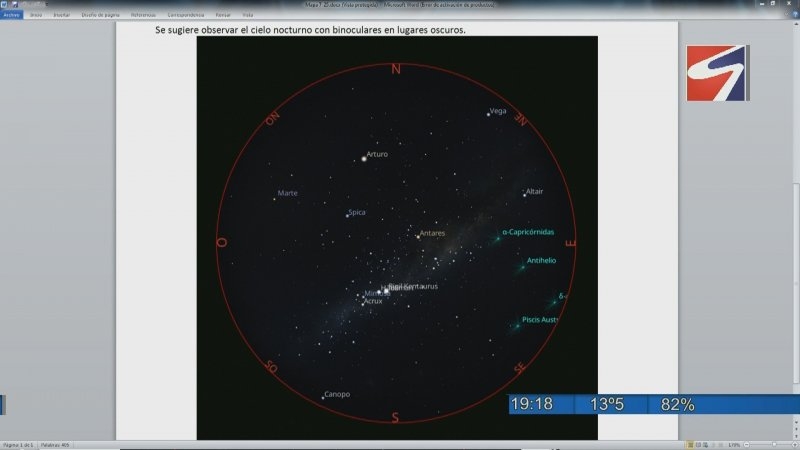Select Print Layout view icon in status bar
This screenshot has width=800, height=450.
[688, 444]
